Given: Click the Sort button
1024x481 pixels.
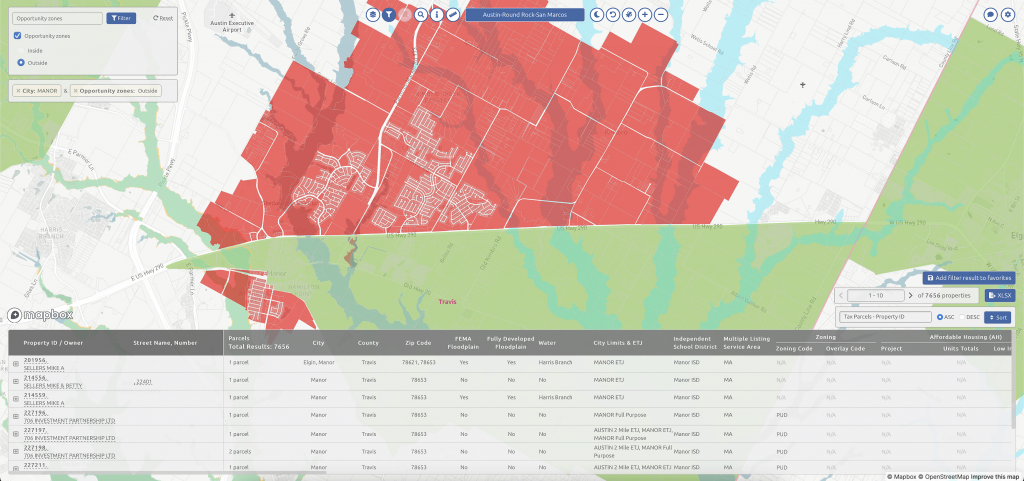Looking at the screenshot, I should click(x=997, y=317).
